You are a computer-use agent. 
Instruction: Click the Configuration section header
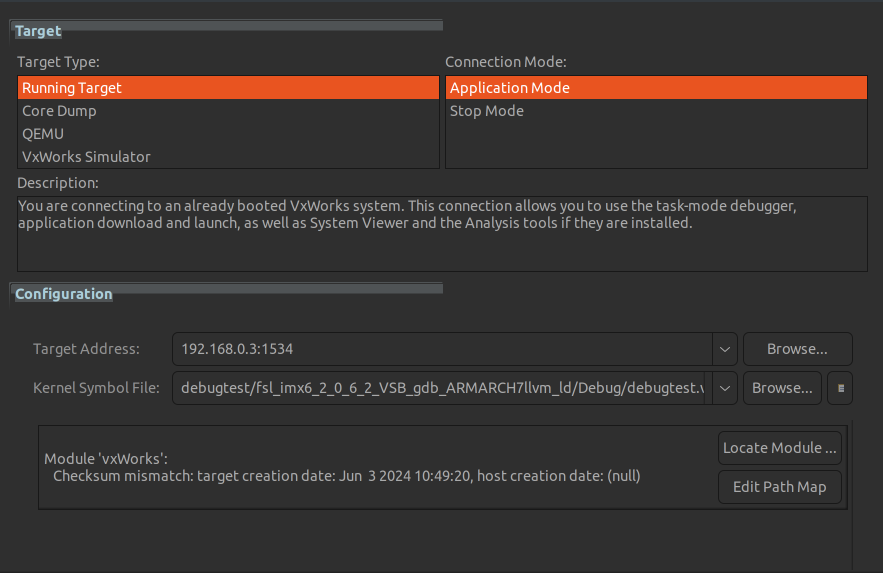[63, 294]
